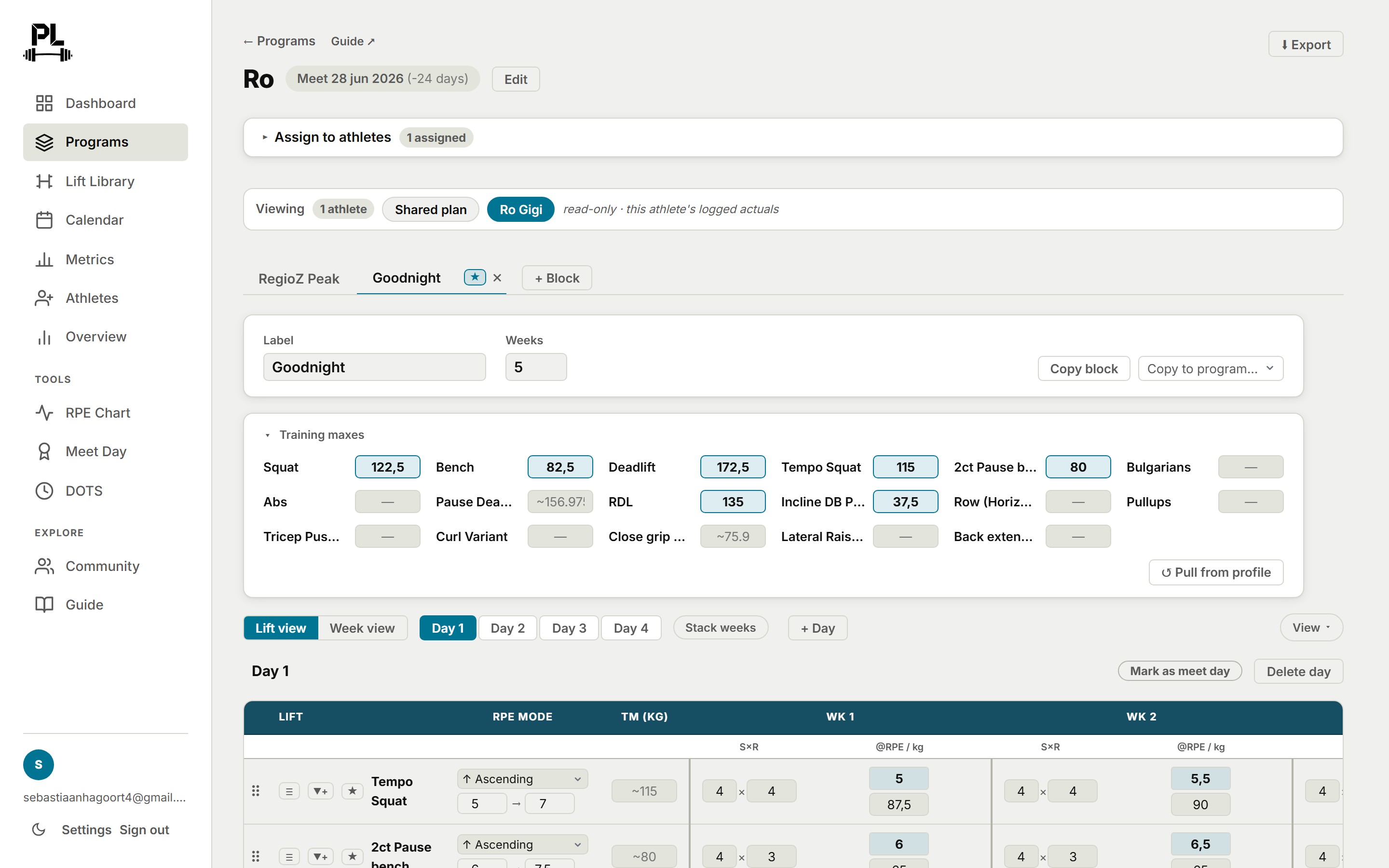
Task: Switch to RegioZ Peak block tab
Action: [x=299, y=278]
